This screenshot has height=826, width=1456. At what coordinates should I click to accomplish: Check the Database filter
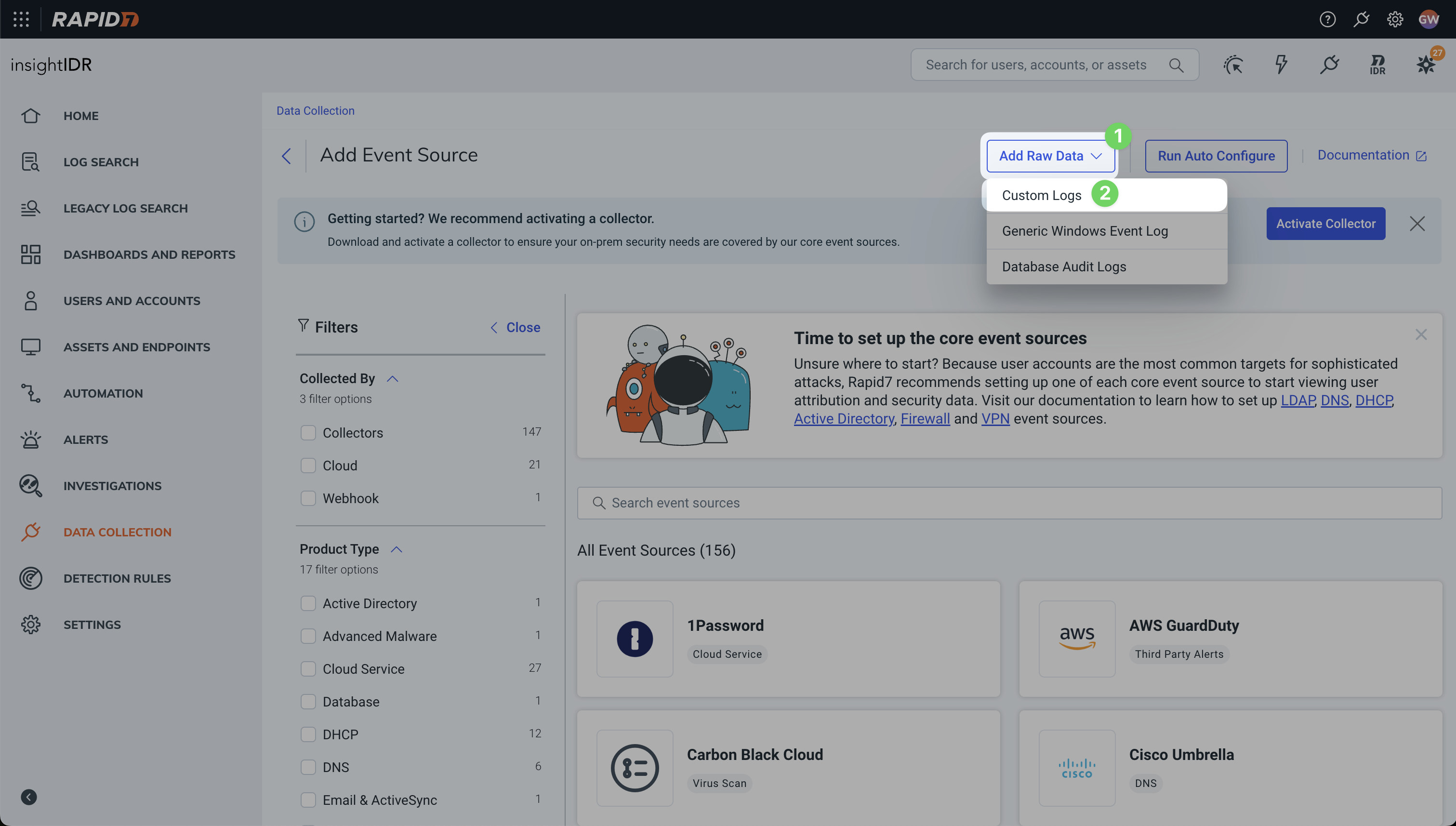click(x=308, y=702)
